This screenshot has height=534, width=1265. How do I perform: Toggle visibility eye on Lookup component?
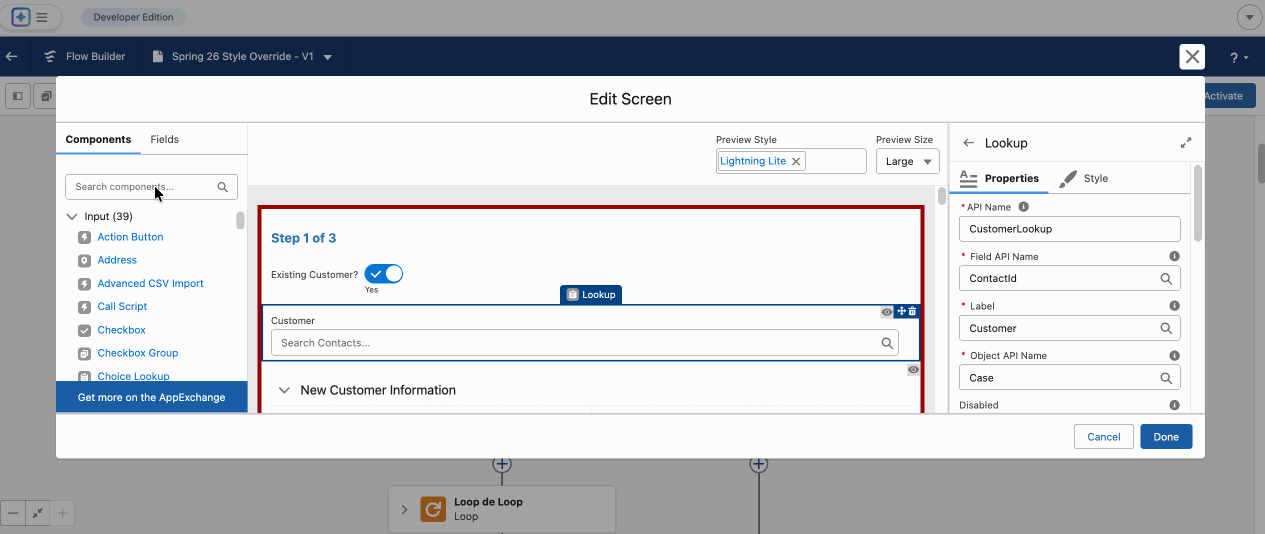point(886,312)
